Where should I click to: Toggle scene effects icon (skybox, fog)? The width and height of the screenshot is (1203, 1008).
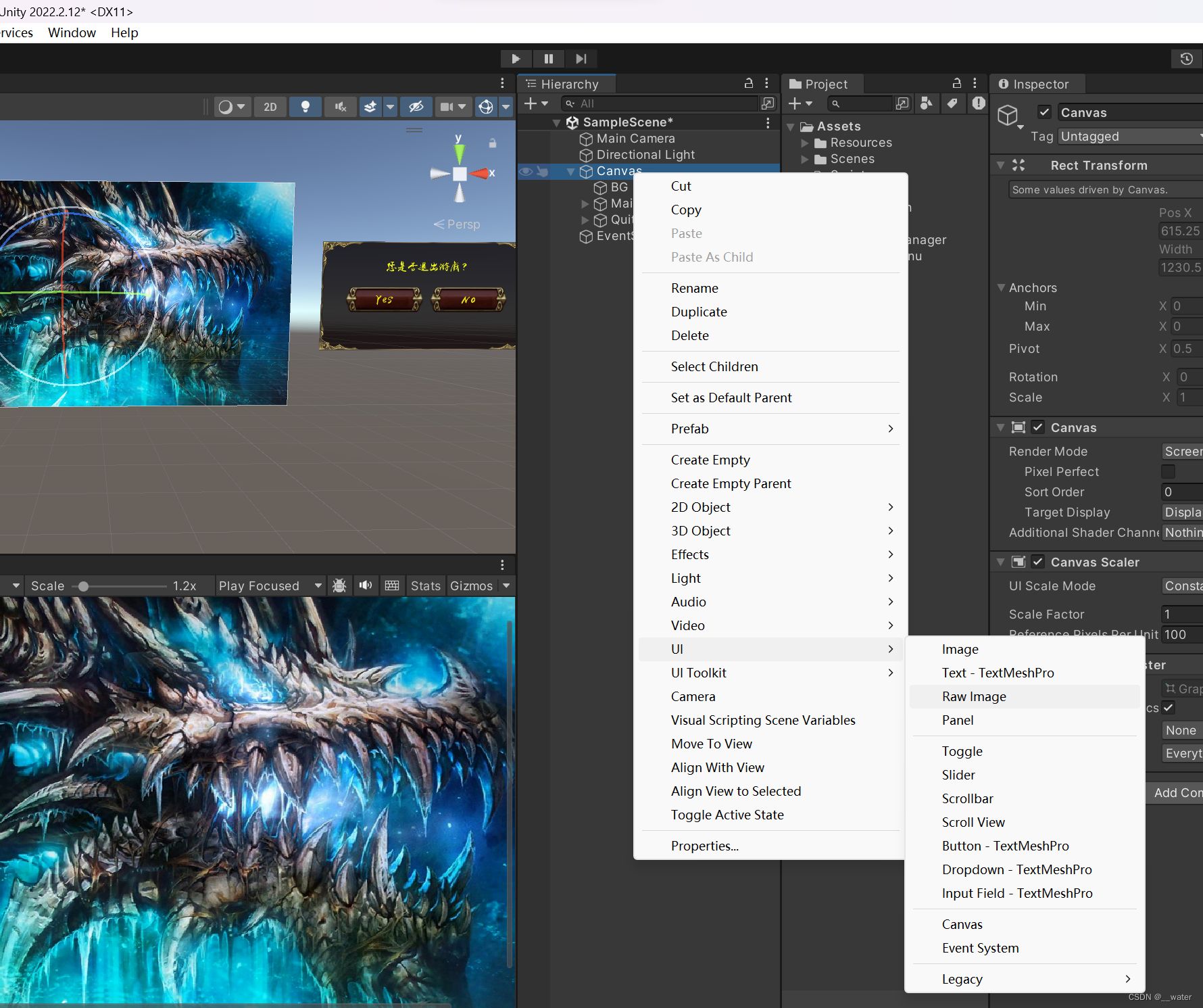coord(370,107)
